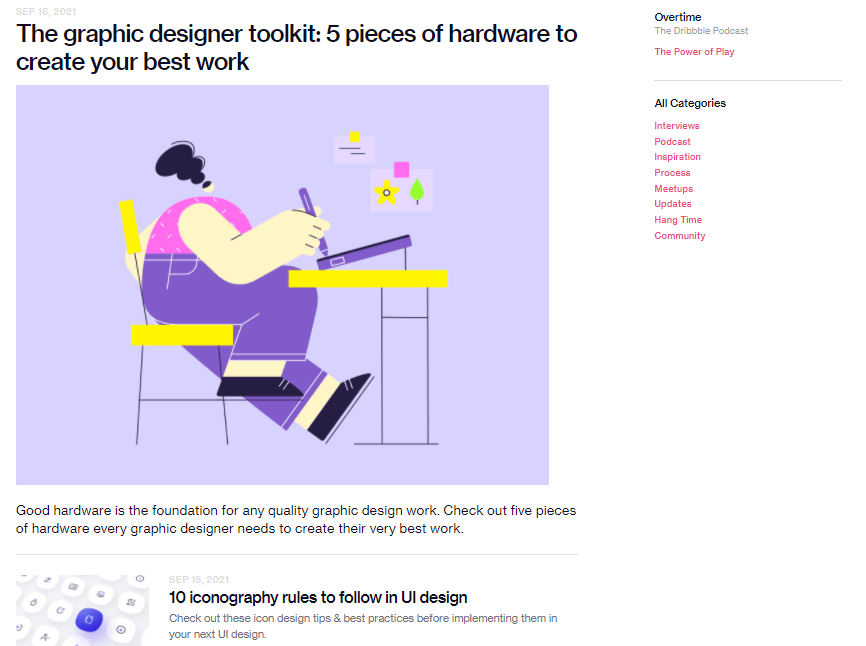Open the 10 iconography rules article
The image size is (866, 646).
pyautogui.click(x=318, y=597)
